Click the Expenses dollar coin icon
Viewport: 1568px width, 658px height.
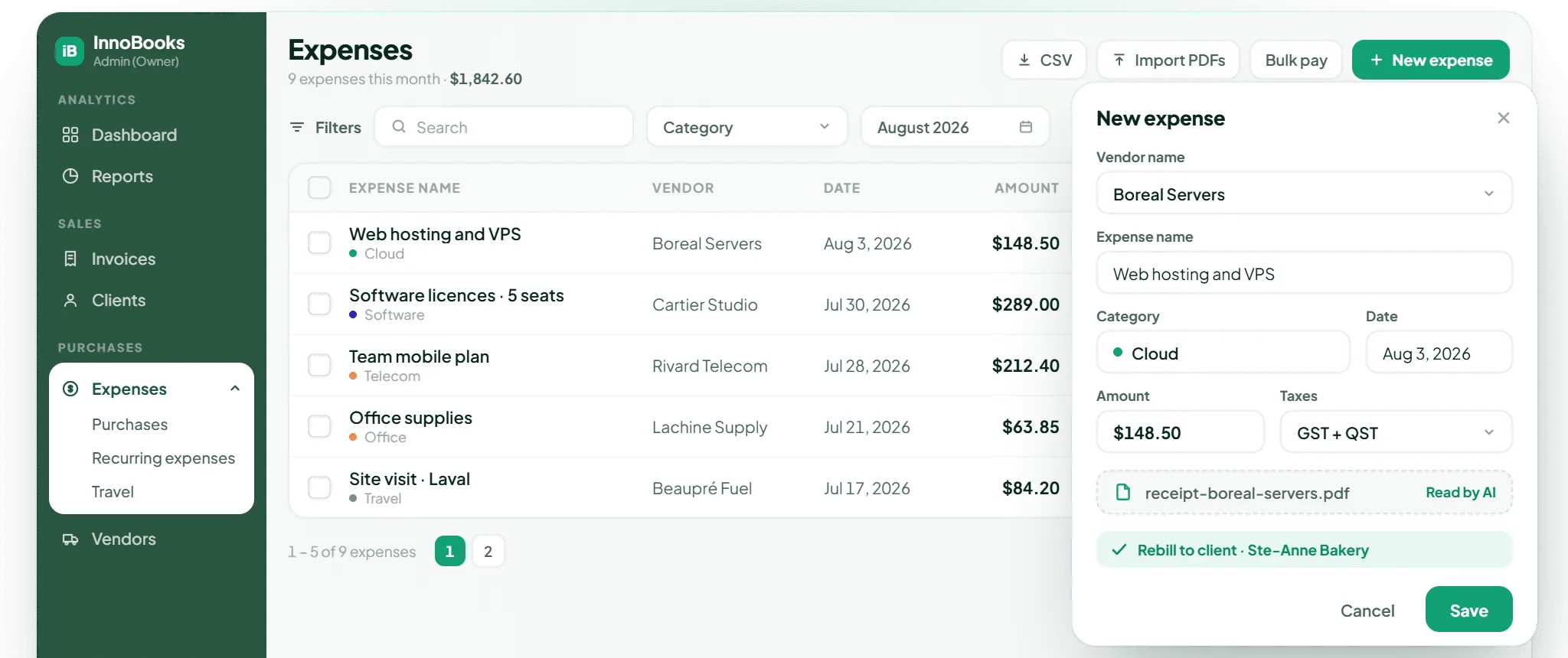coord(70,389)
